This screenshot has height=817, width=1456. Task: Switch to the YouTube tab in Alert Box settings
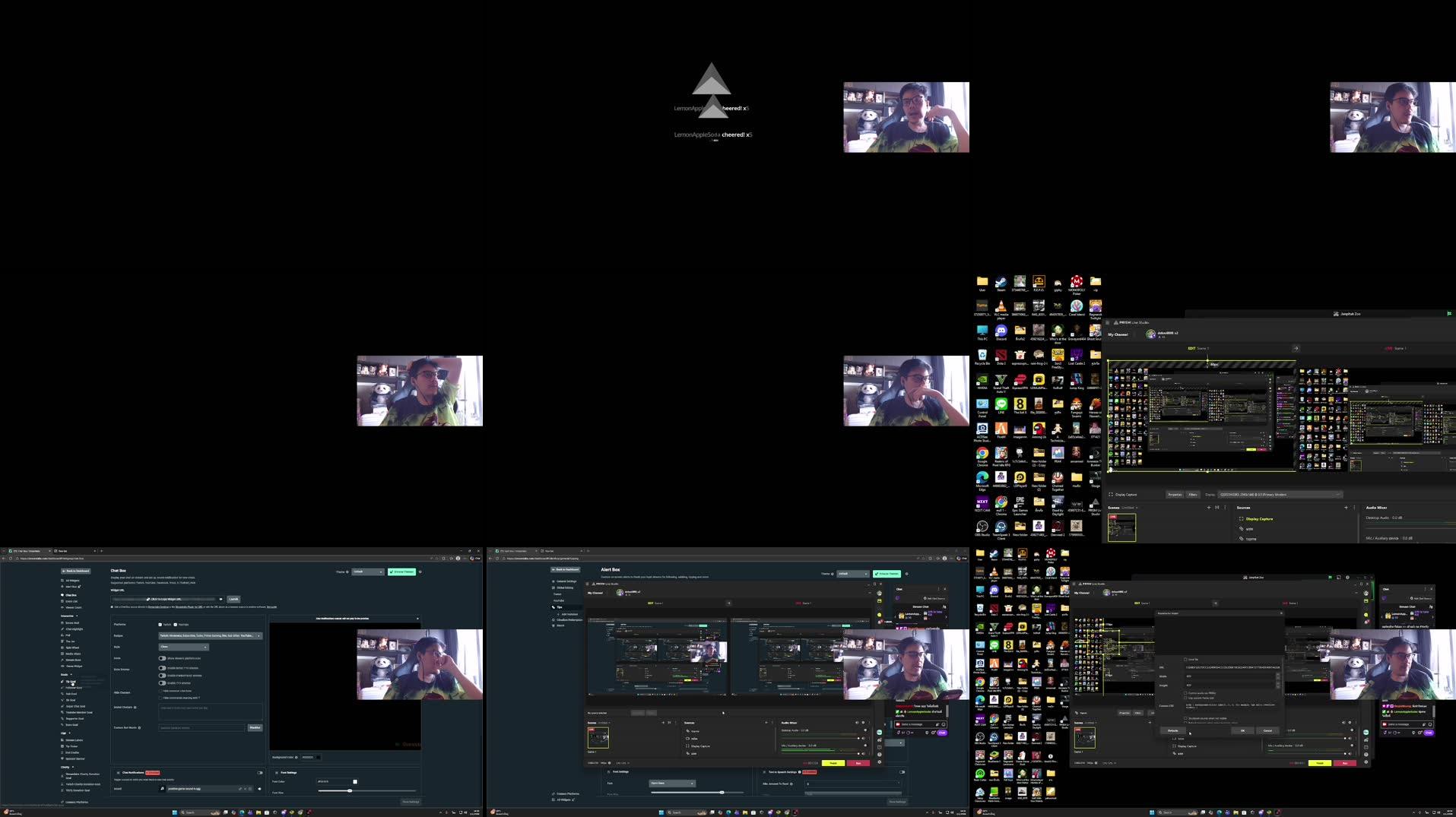click(x=559, y=600)
